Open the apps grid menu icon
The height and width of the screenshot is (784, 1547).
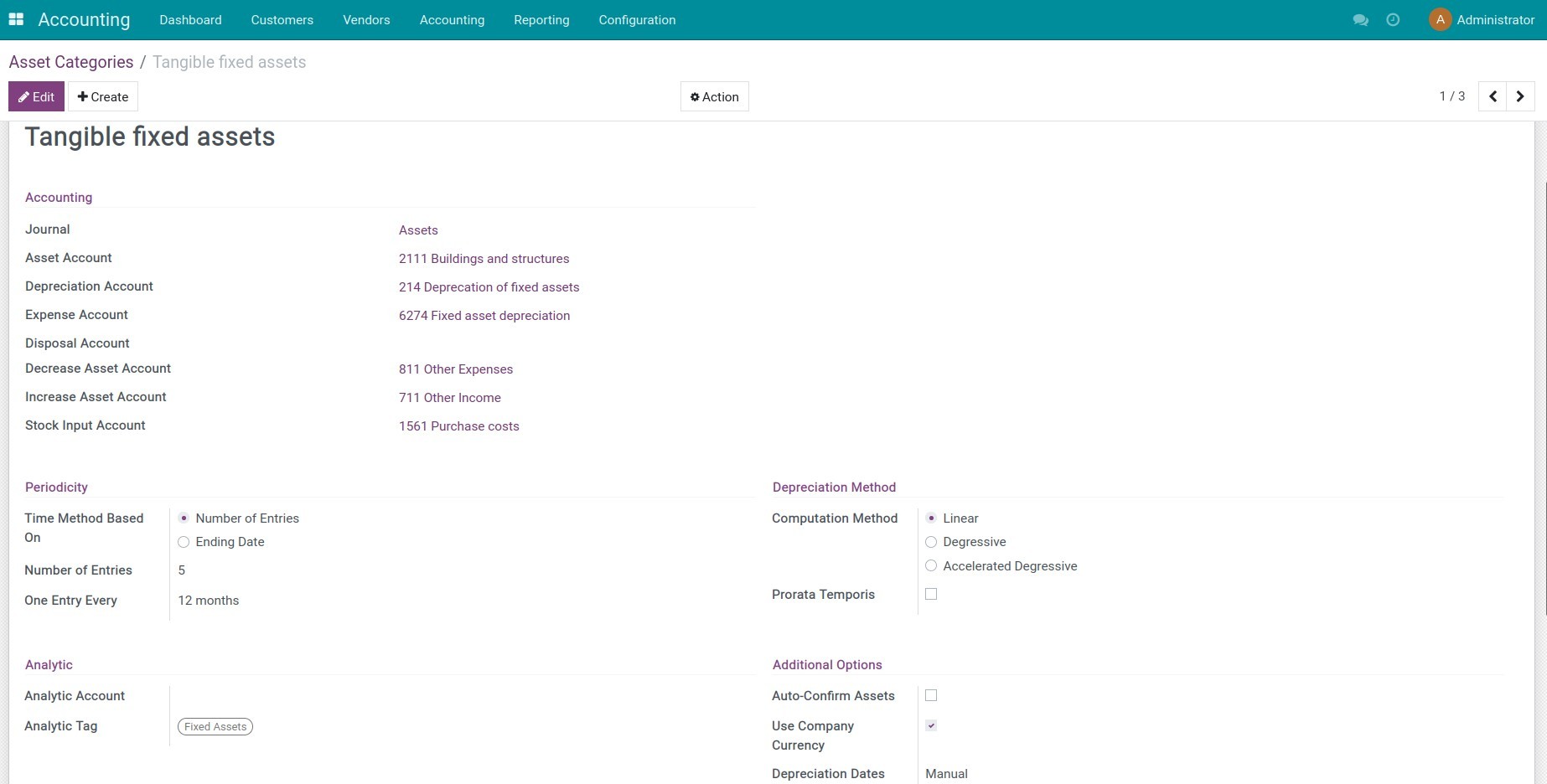point(16,18)
